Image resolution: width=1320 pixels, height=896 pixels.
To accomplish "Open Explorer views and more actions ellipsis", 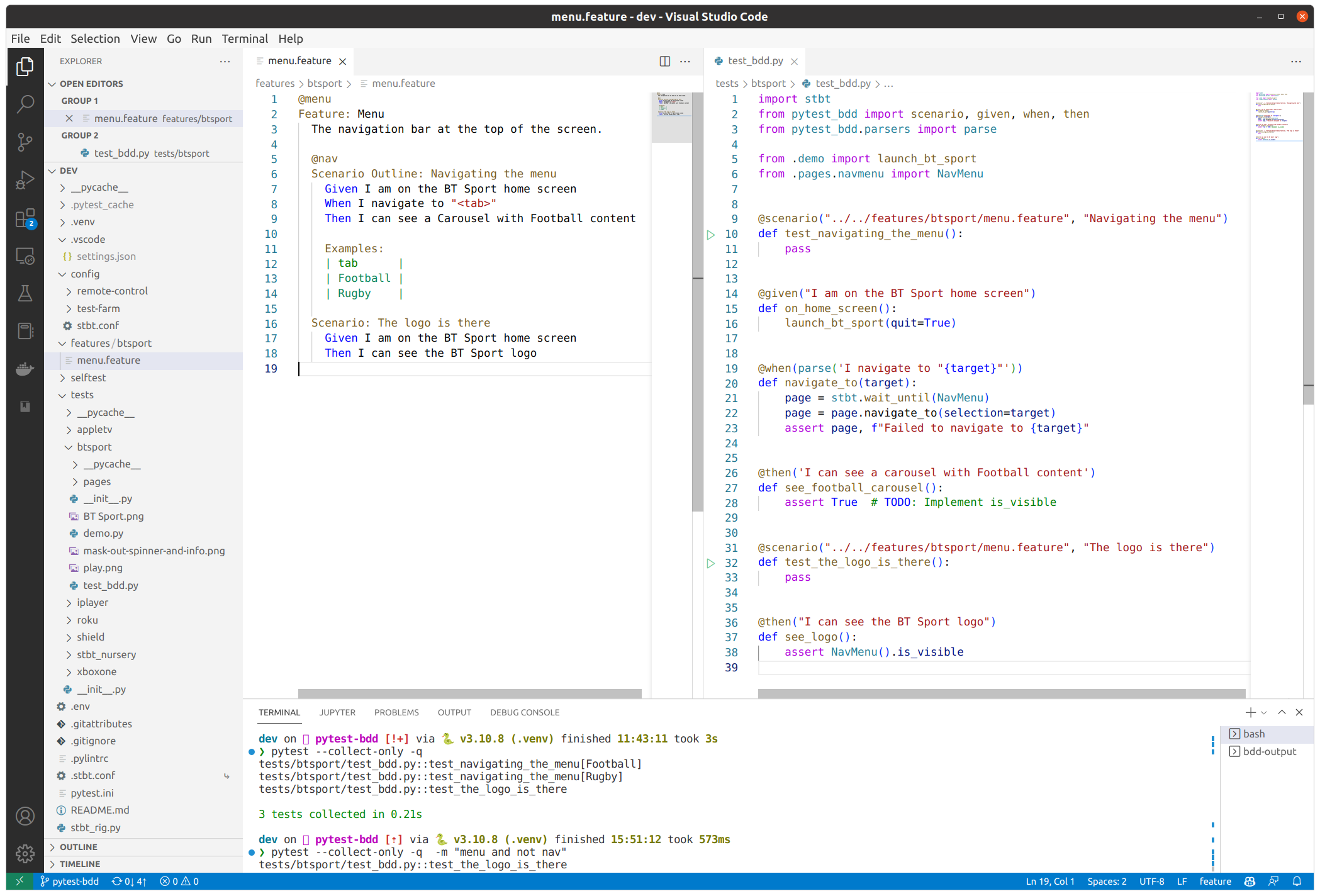I will pos(225,61).
